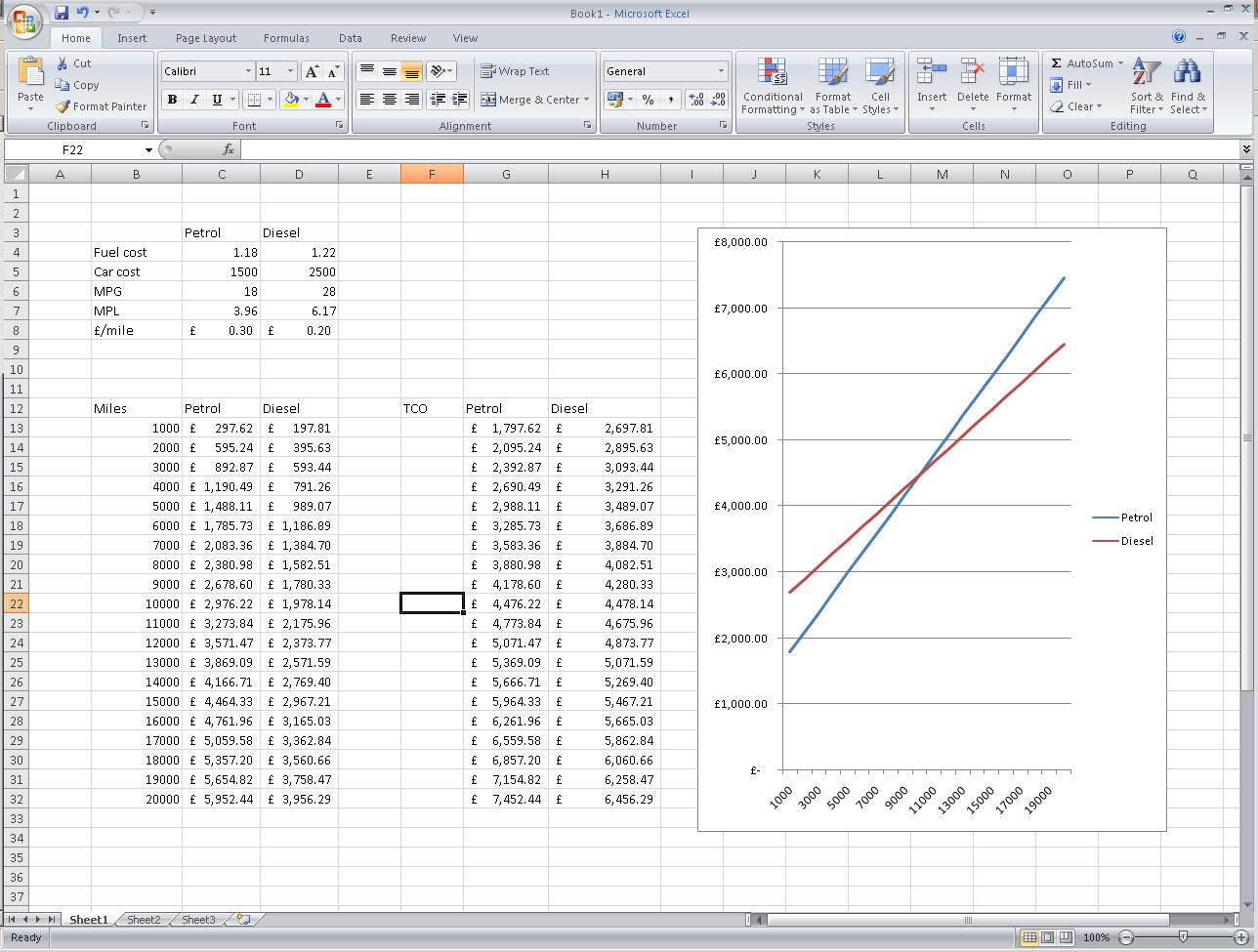The image size is (1258, 952).
Task: Expand the Calibri font name dropdown
Action: pyautogui.click(x=248, y=71)
